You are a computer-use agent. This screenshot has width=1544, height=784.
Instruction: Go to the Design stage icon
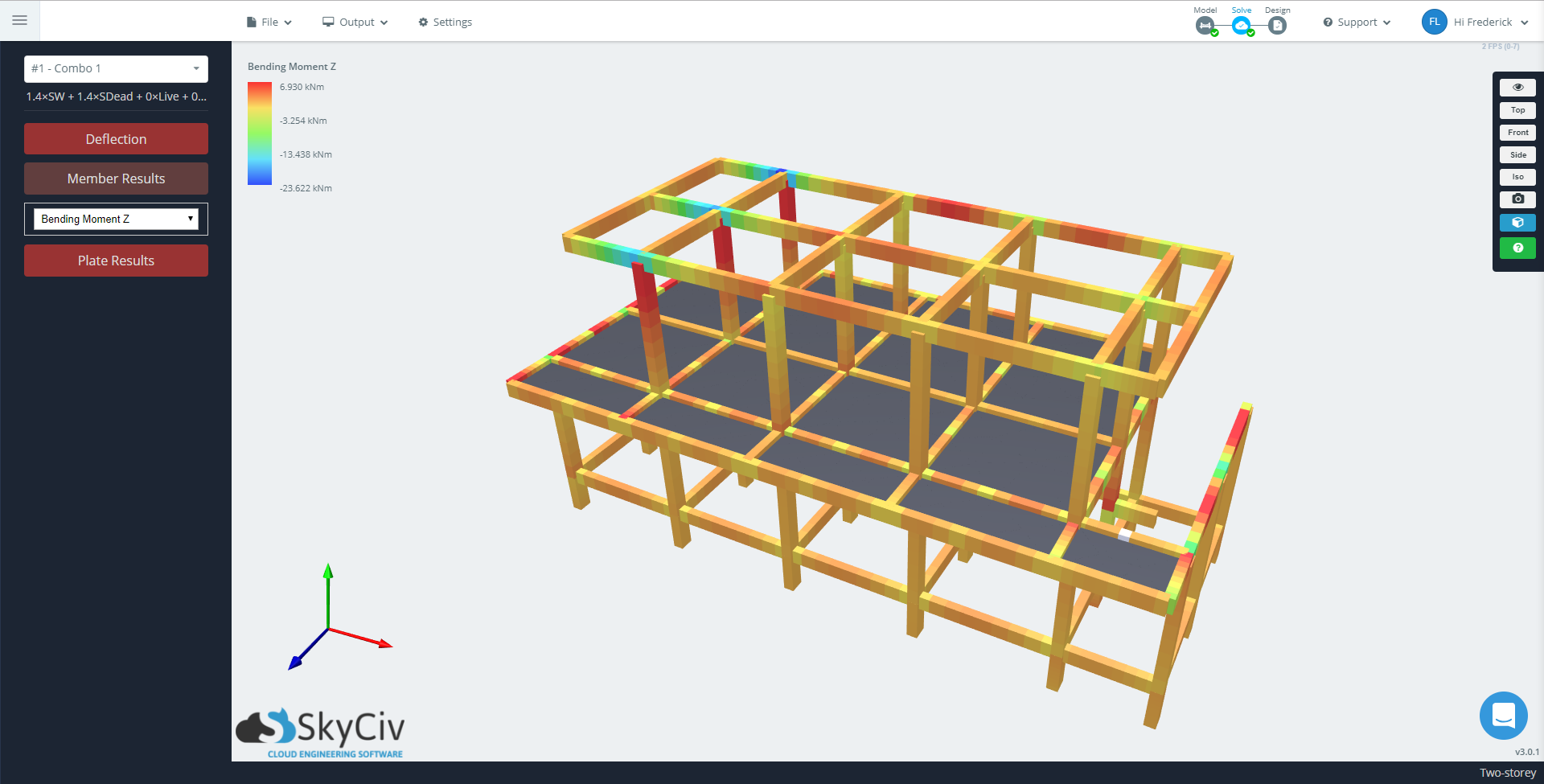(x=1277, y=26)
